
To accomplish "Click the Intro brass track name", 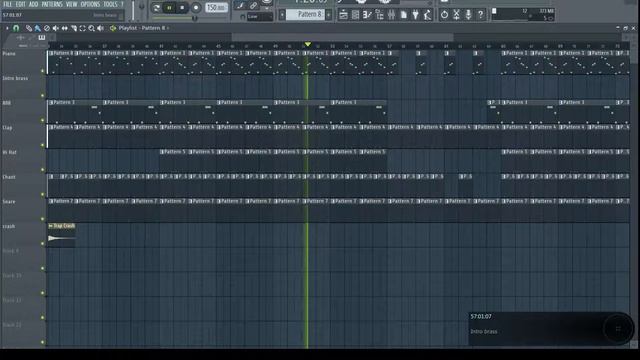I will [16, 78].
